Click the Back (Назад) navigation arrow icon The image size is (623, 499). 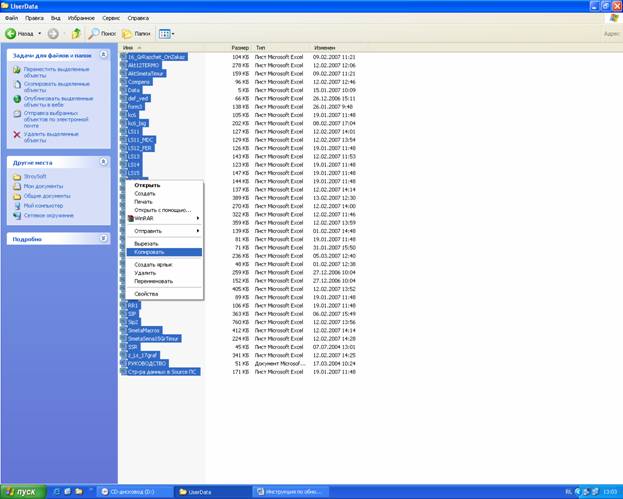pyautogui.click(x=11, y=34)
